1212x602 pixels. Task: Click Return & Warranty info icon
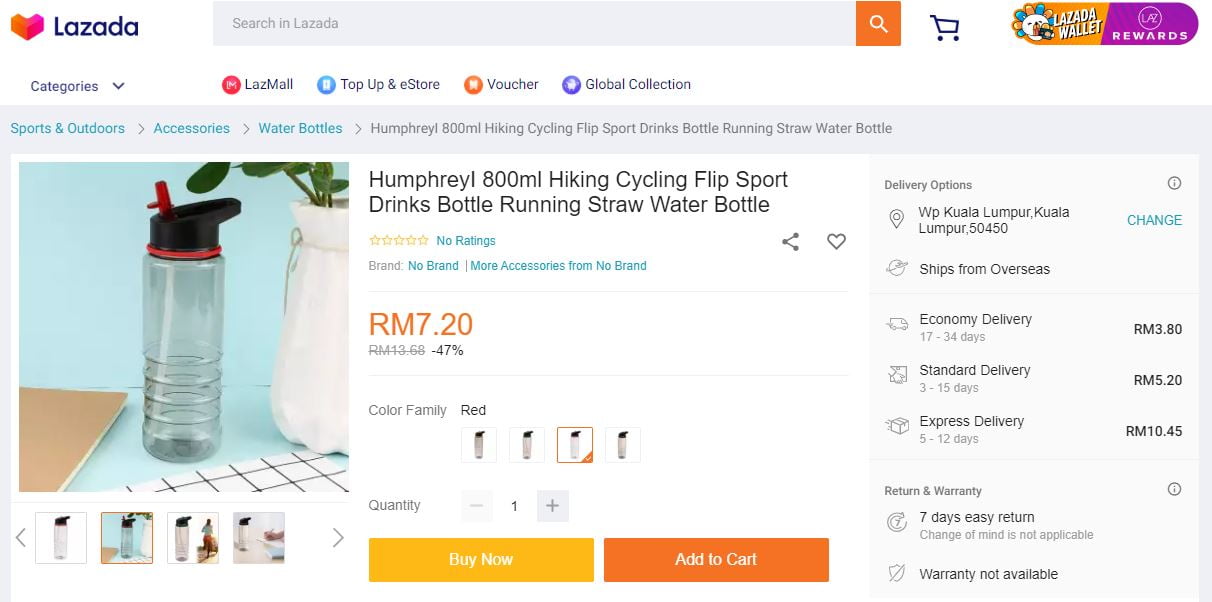[1174, 490]
